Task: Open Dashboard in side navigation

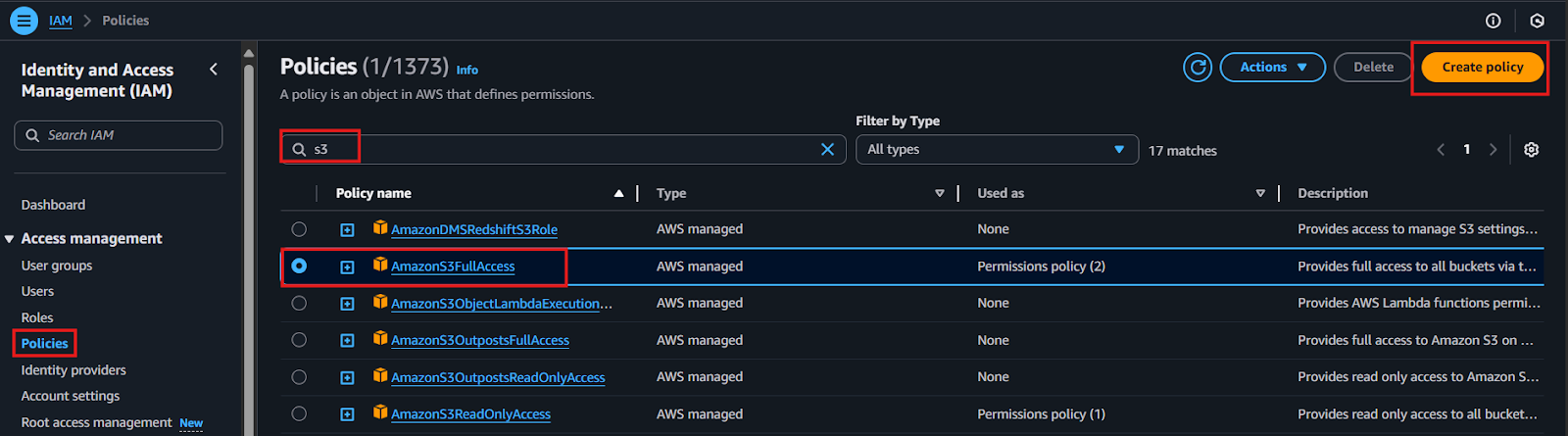Action: click(53, 205)
